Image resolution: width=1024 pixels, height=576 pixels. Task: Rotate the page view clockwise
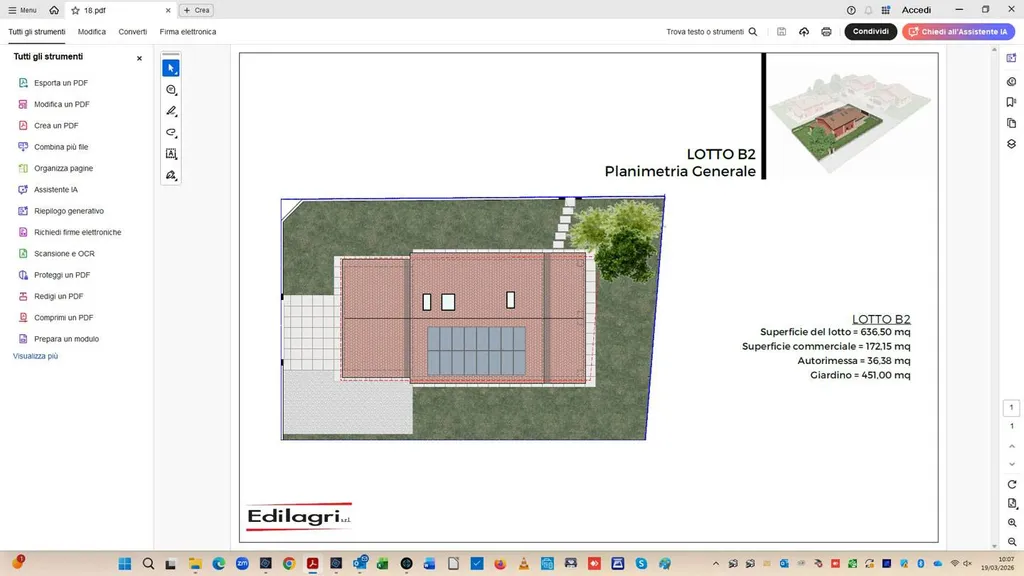pos(1011,484)
